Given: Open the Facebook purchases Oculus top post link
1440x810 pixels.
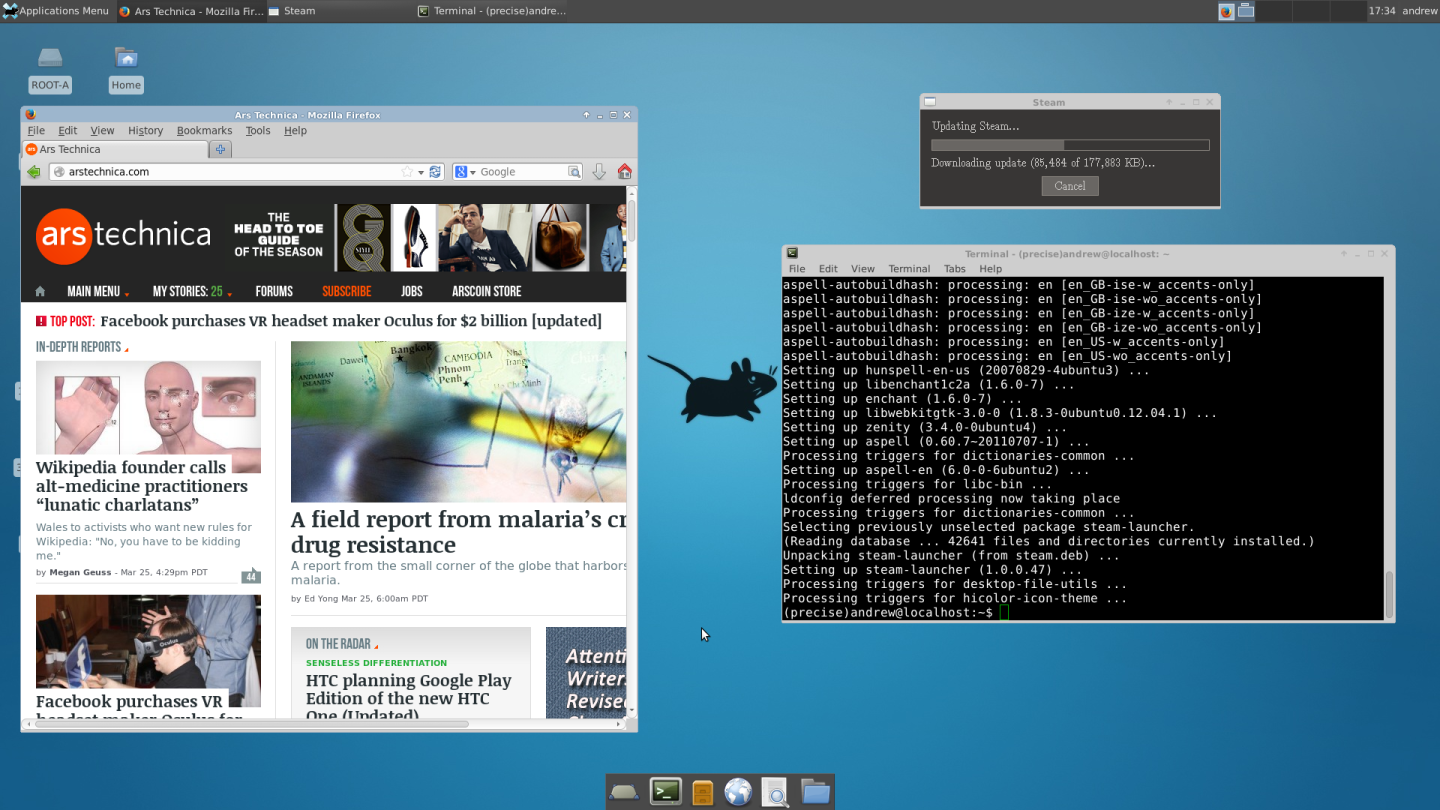Looking at the screenshot, I should click(x=350, y=321).
